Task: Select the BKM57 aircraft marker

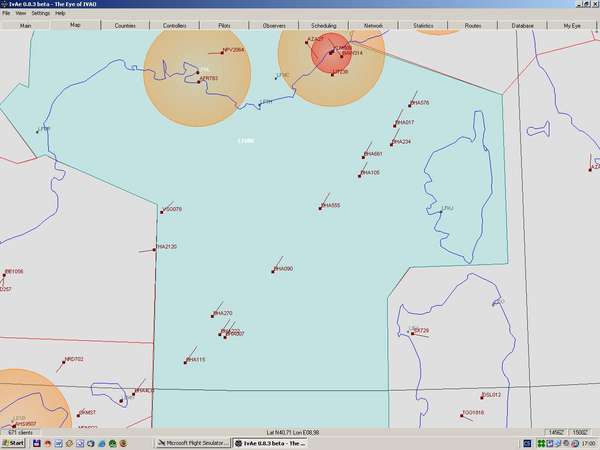Action: tap(79, 416)
